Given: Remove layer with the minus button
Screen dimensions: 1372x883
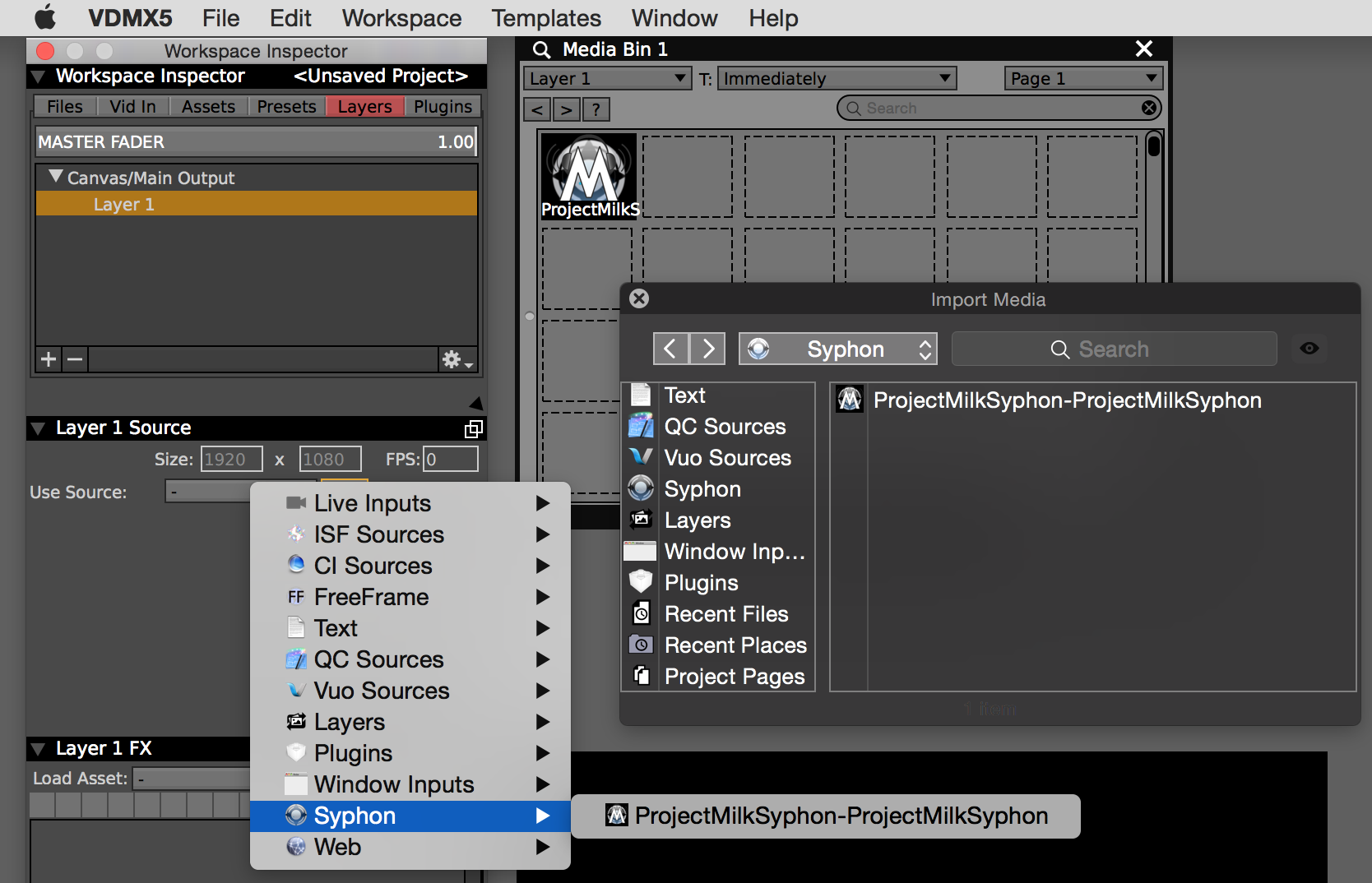Looking at the screenshot, I should pyautogui.click(x=75, y=359).
